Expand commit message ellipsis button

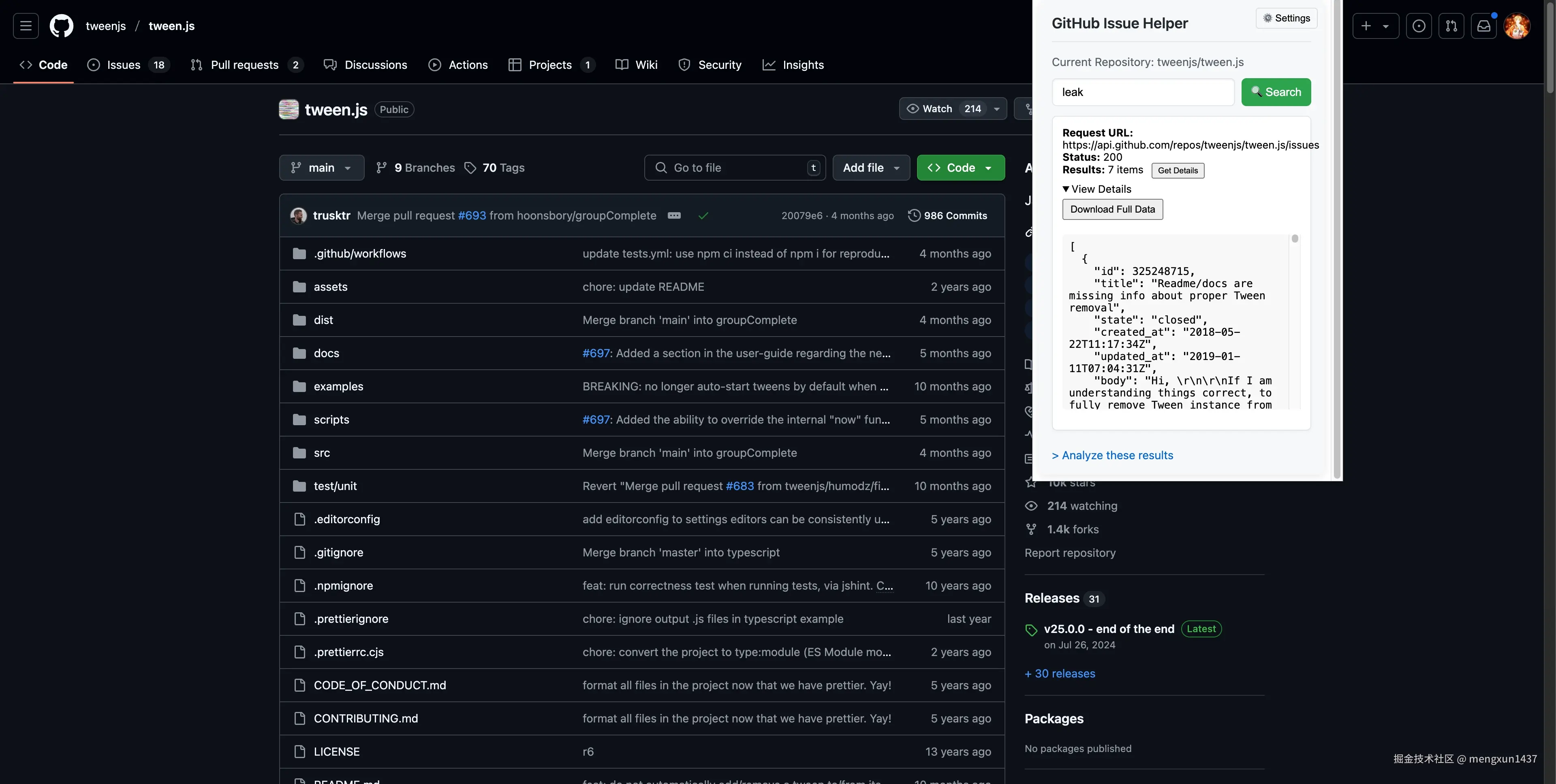click(674, 215)
